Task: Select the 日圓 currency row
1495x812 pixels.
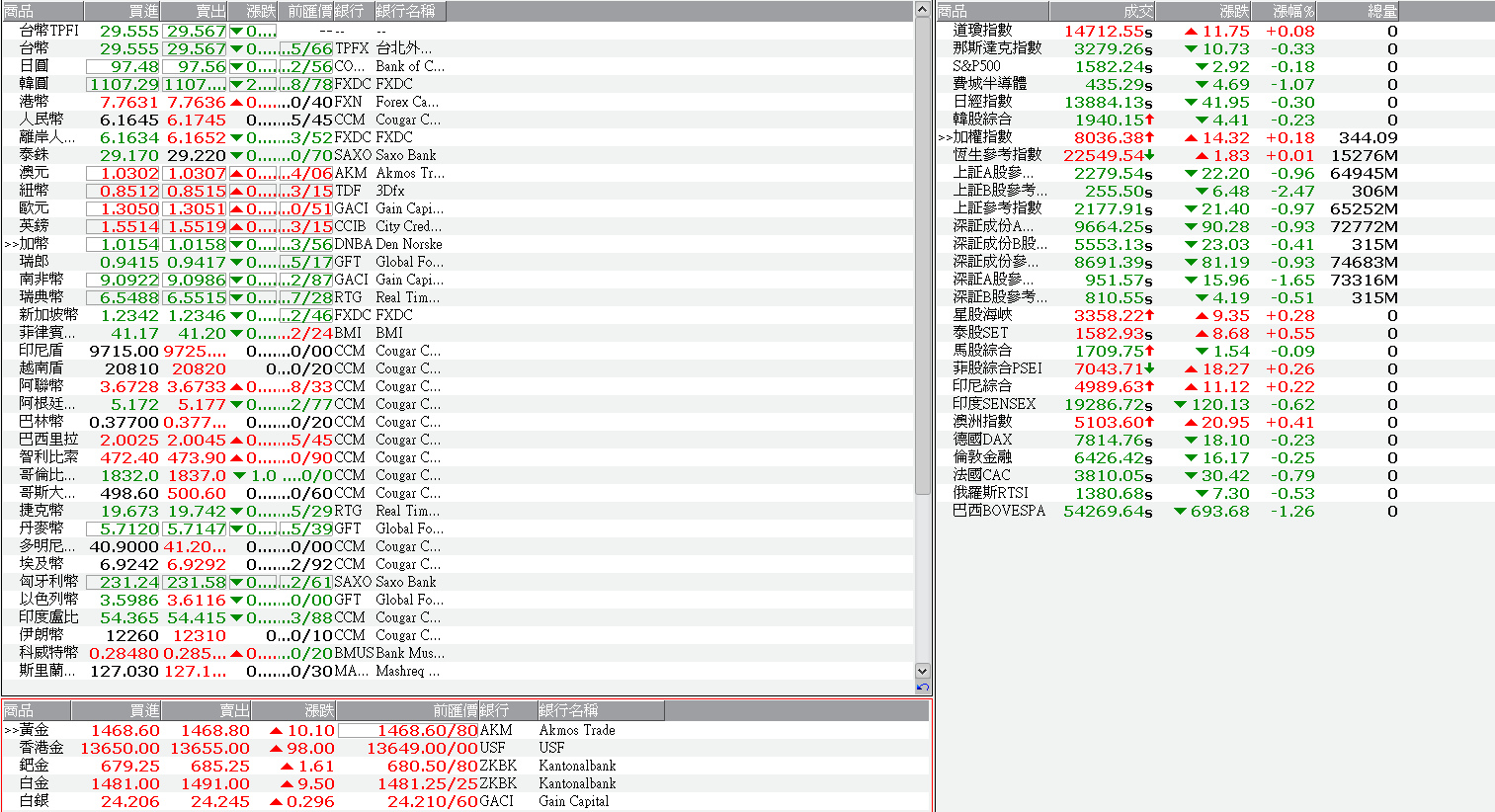Action: pyautogui.click(x=457, y=66)
